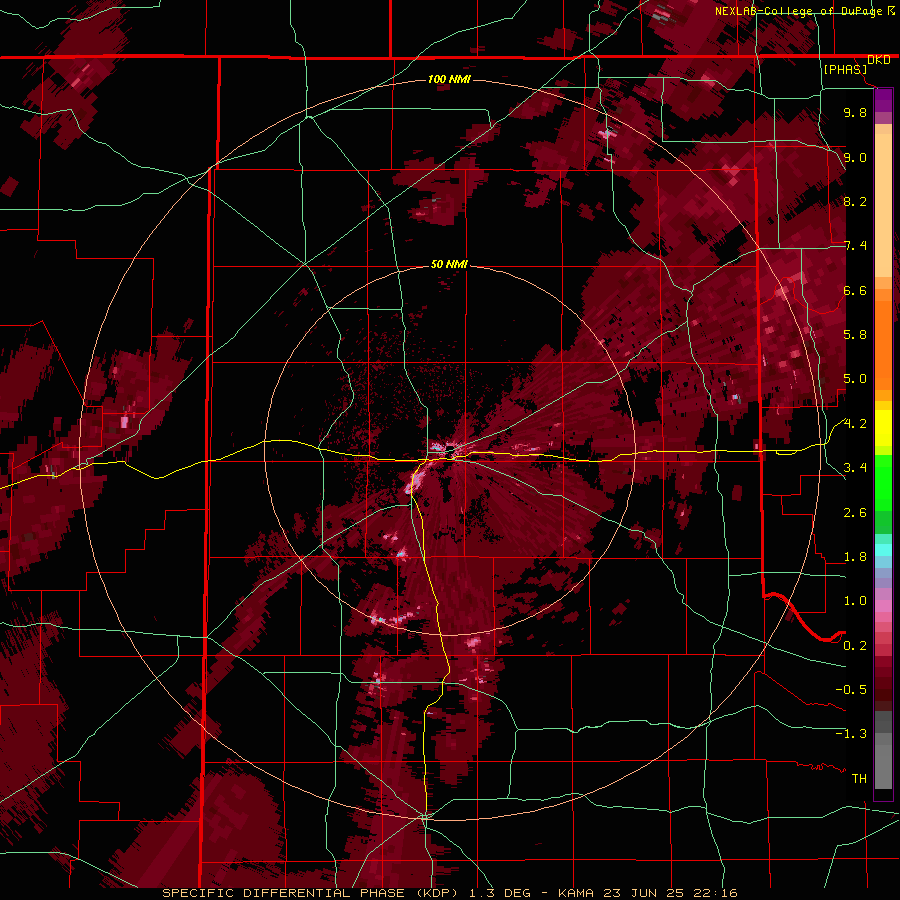Click the 6.6 legend value
900x900 pixels.
click(x=855, y=290)
